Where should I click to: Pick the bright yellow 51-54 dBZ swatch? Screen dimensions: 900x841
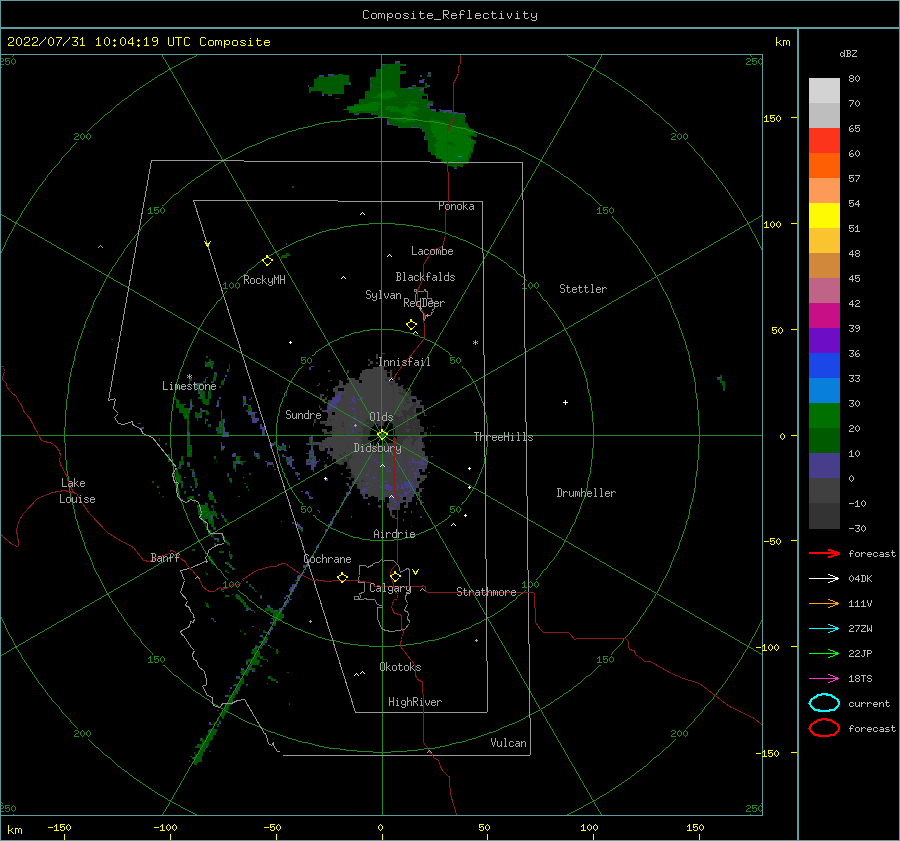point(824,216)
